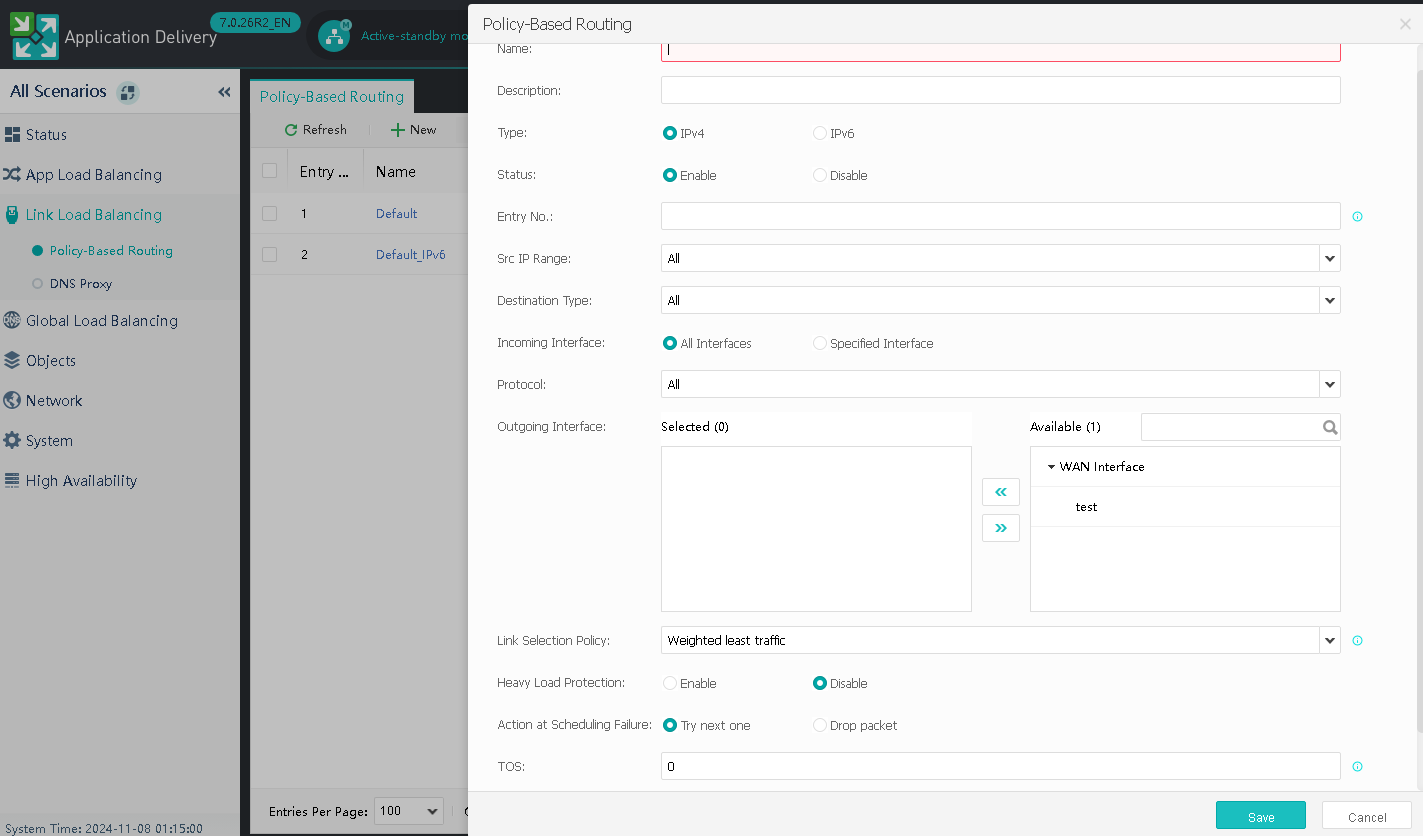Click info icon next to Entry No. field

1357,217
